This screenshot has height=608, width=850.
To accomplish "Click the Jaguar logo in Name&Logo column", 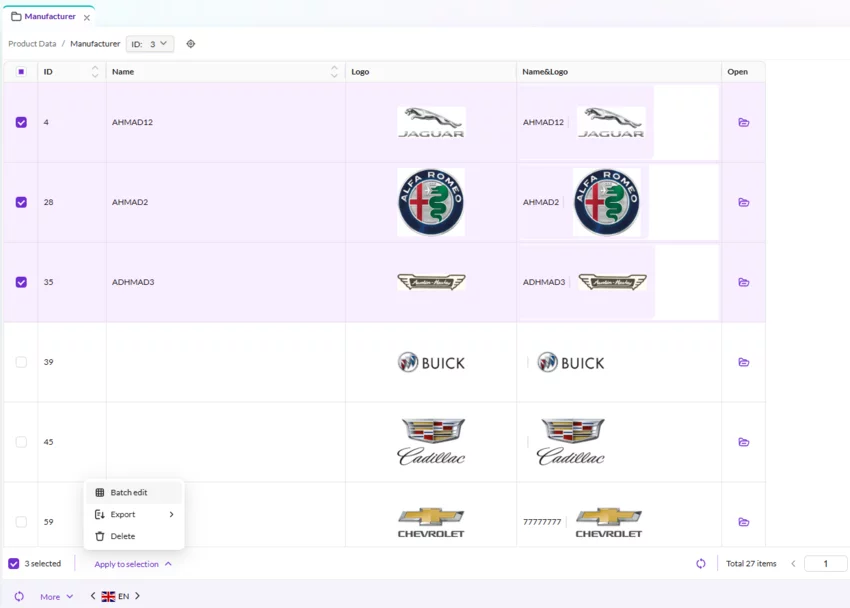I will click(x=611, y=122).
